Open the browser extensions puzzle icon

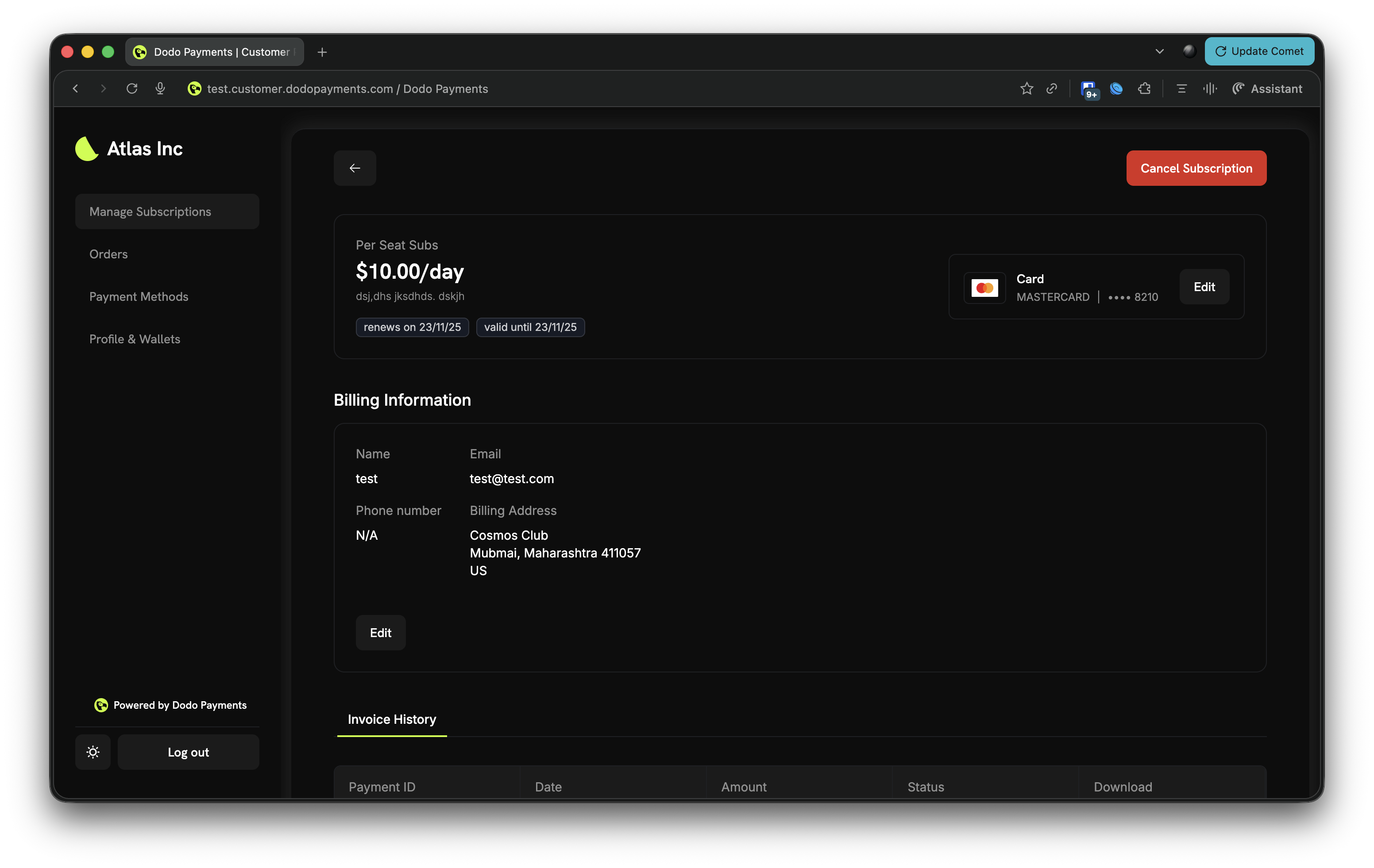(1144, 88)
